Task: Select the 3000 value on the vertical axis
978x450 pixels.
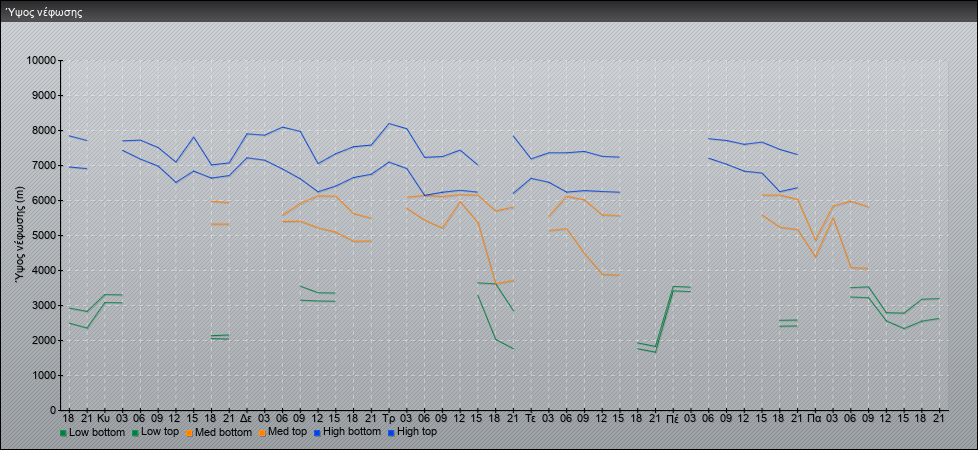Action: (x=44, y=305)
